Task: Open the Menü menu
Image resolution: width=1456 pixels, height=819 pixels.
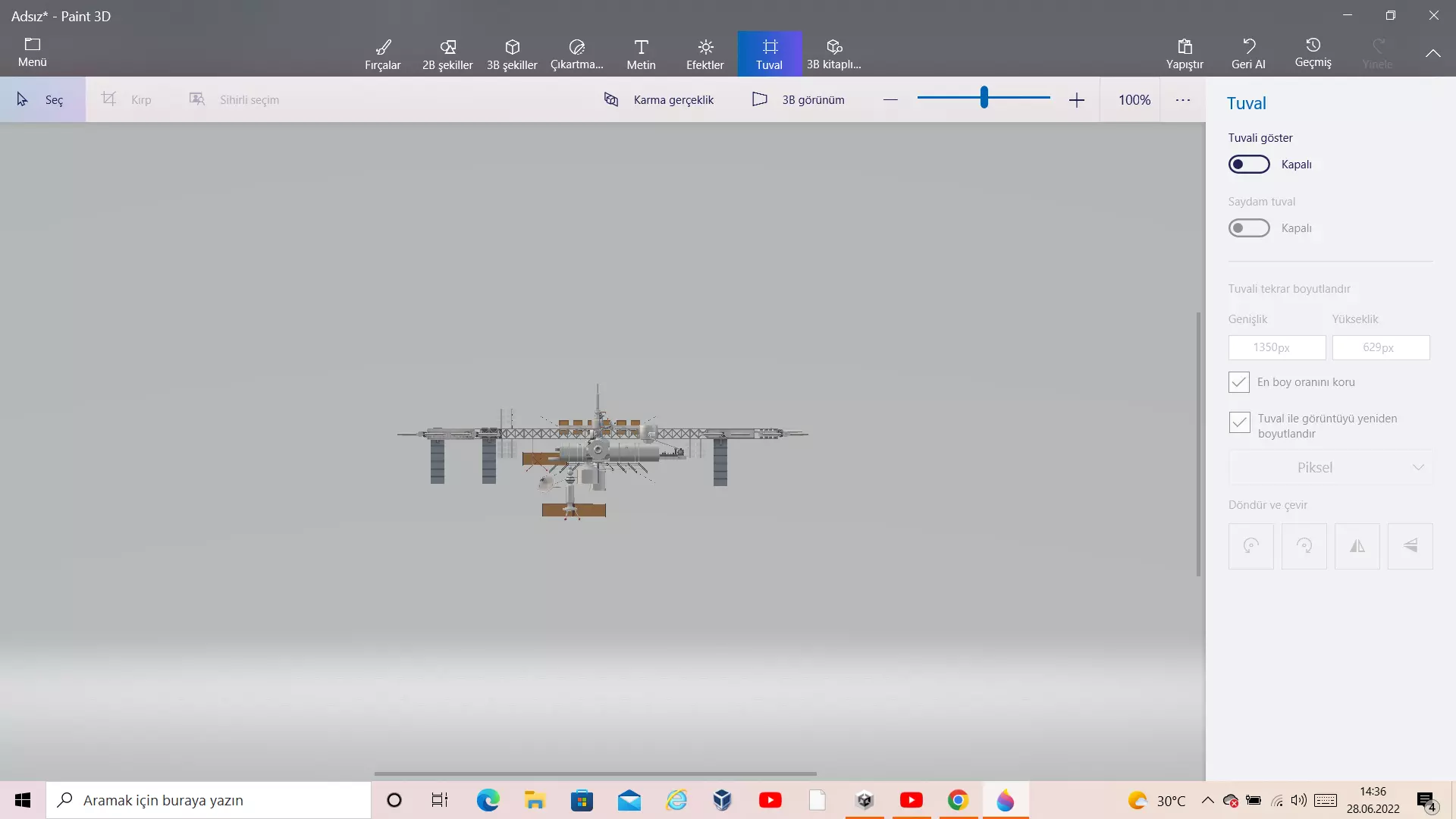Action: [x=33, y=52]
